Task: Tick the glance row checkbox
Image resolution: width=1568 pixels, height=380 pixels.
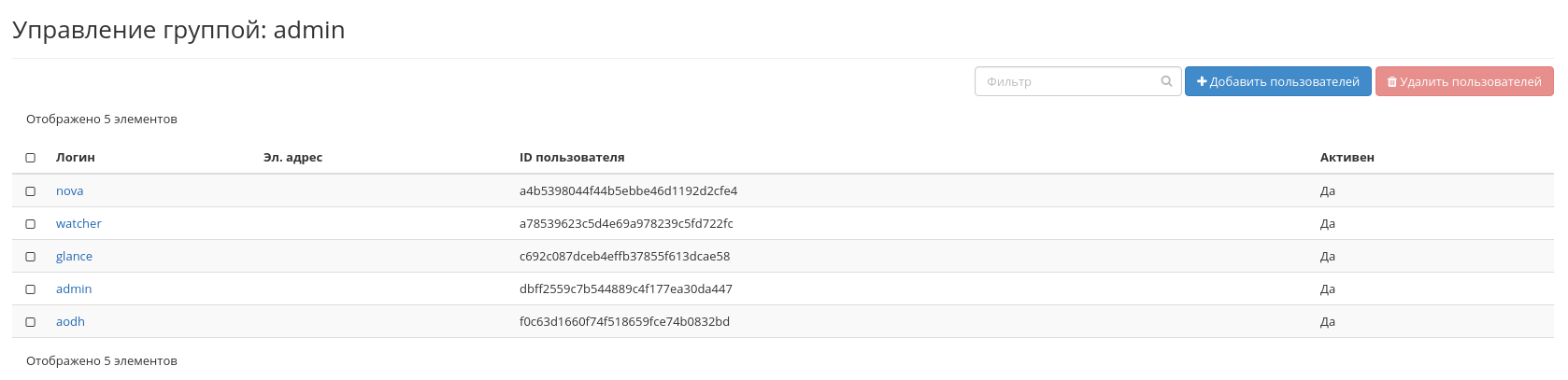Action: tap(31, 257)
